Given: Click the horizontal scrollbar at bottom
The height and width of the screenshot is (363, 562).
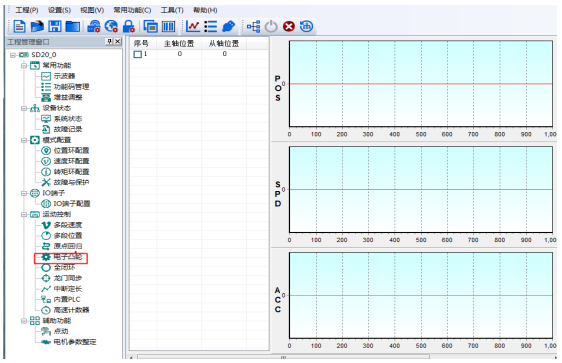Looking at the screenshot, I should [283, 357].
